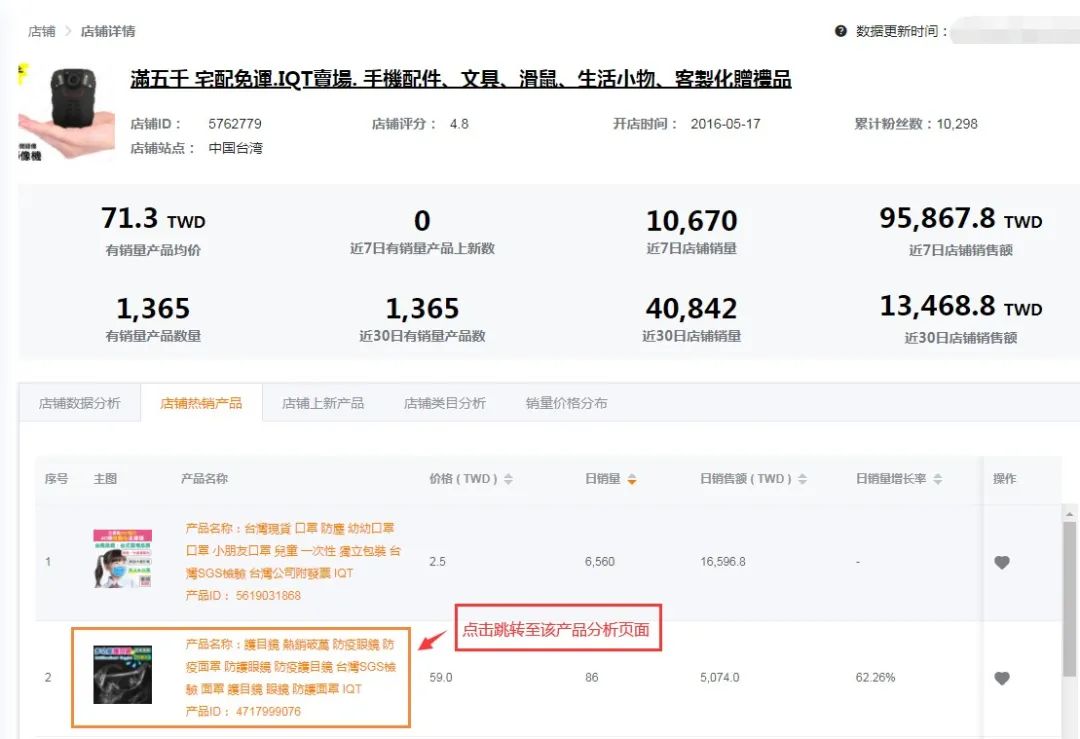Screen dimensions: 1080x739
Task: Select the 开店时间 date 2016-05-17
Action: (x=725, y=124)
